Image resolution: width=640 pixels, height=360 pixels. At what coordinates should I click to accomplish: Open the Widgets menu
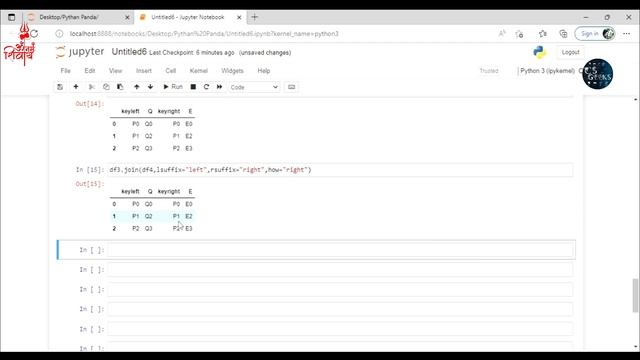pyautogui.click(x=232, y=71)
